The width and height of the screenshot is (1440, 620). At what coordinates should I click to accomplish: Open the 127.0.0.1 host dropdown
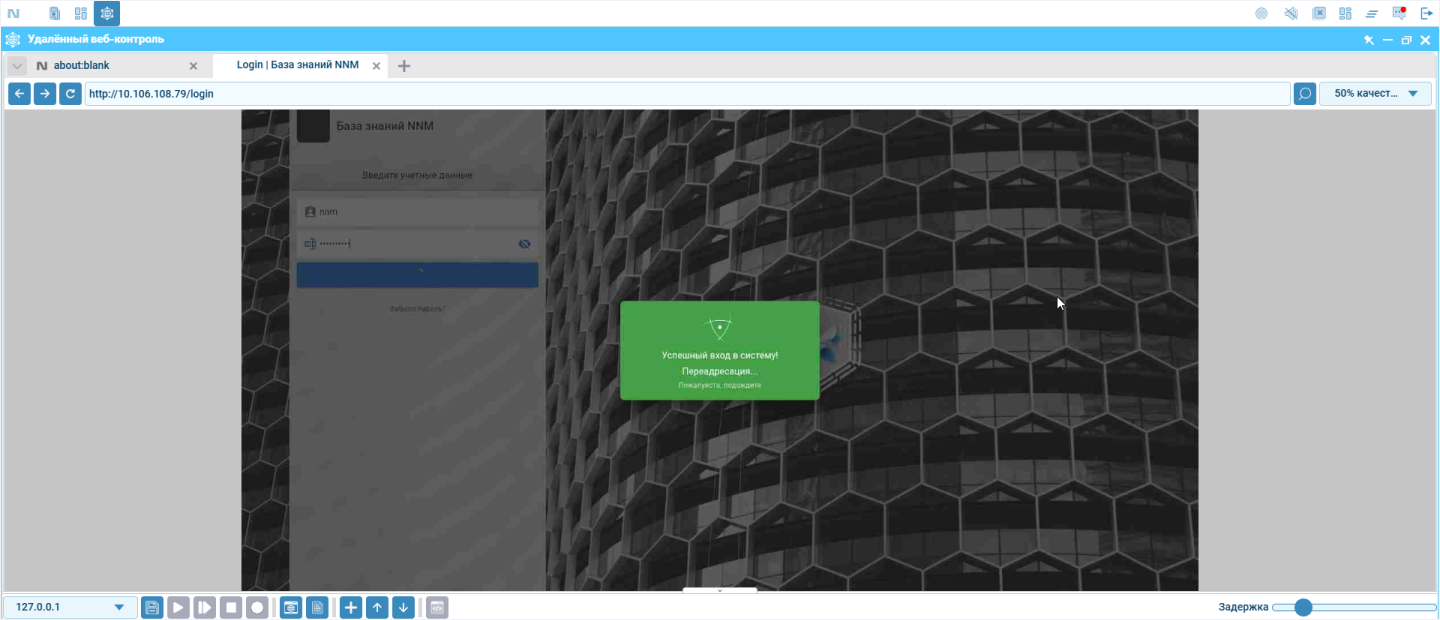70,607
